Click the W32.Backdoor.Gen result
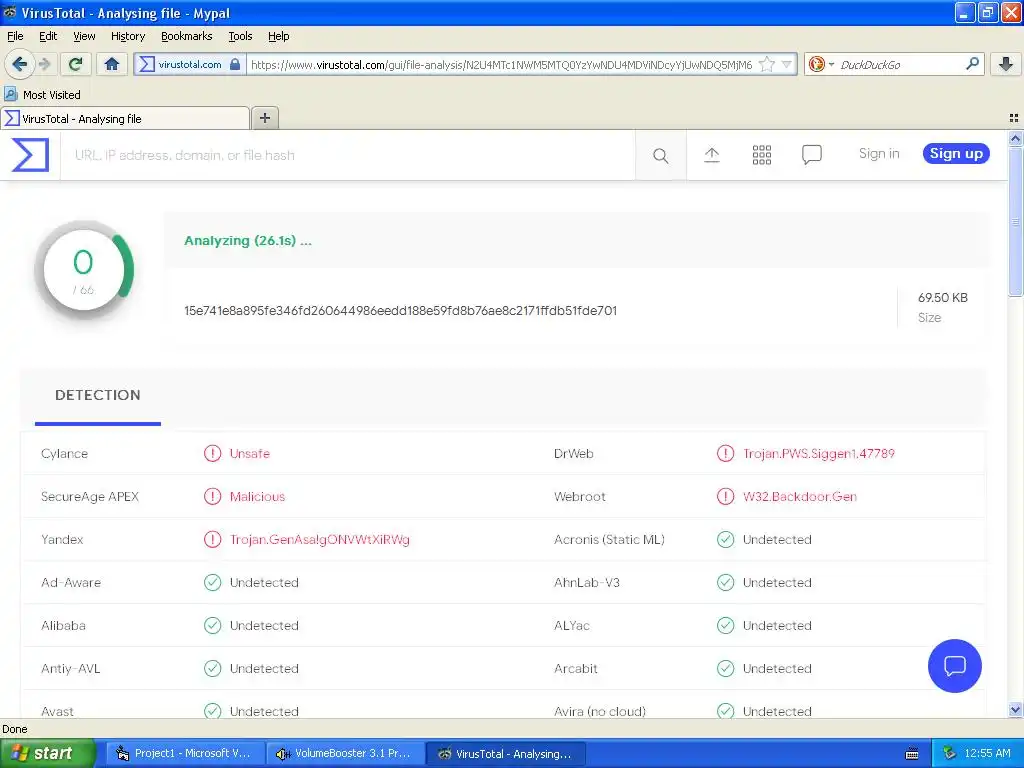 click(799, 496)
